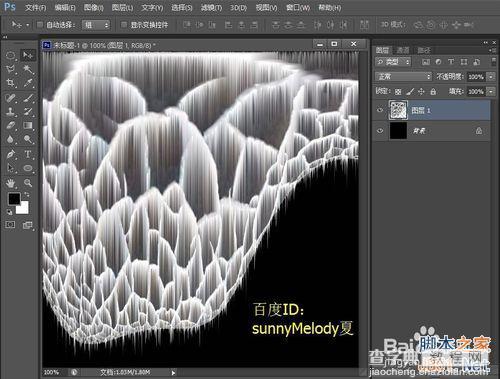Toggle Quick Mask mode

click(10, 225)
